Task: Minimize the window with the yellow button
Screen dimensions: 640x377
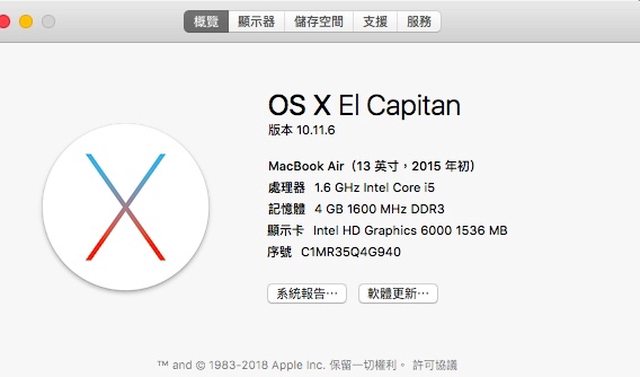Action: tap(26, 21)
